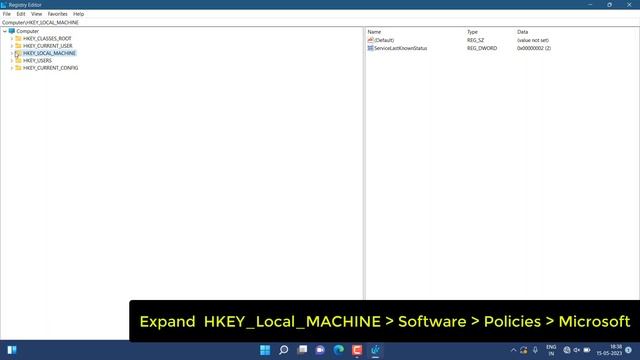Open the Widgets panel button
This screenshot has width=640, height=360.
[12, 350]
